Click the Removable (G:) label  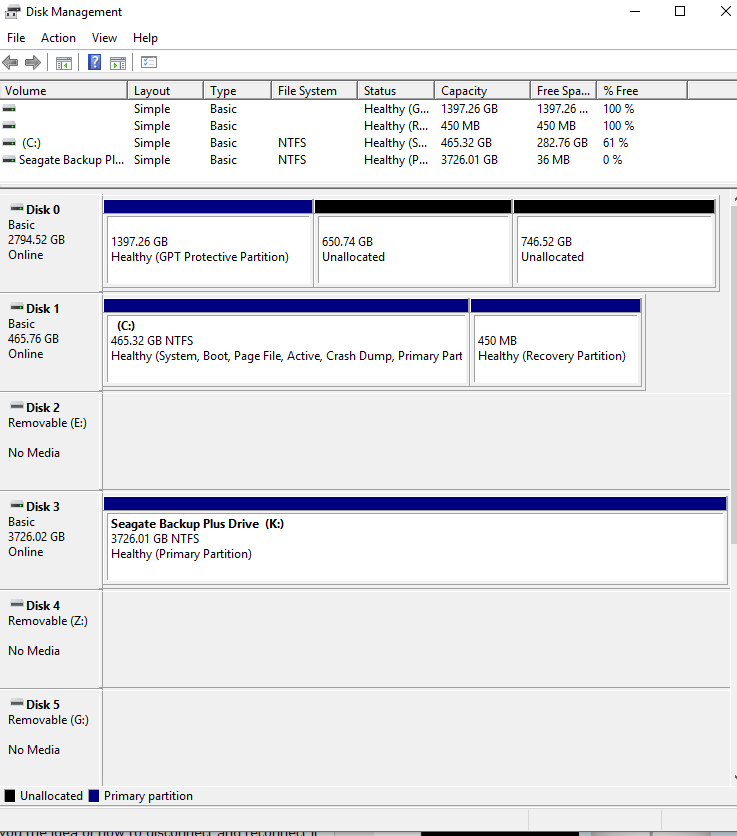[x=48, y=720]
